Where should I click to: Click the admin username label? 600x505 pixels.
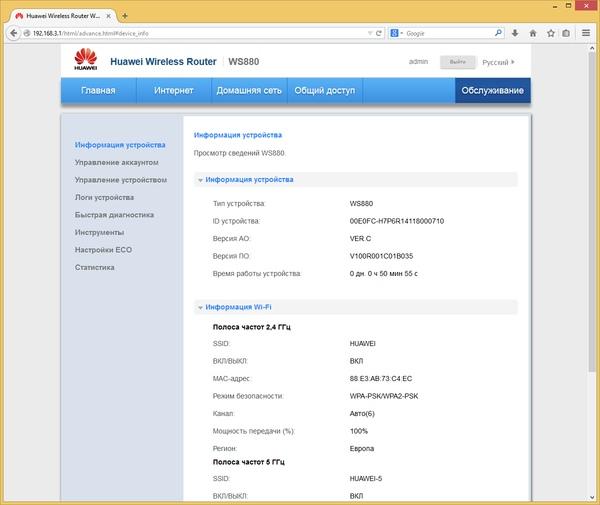(418, 62)
